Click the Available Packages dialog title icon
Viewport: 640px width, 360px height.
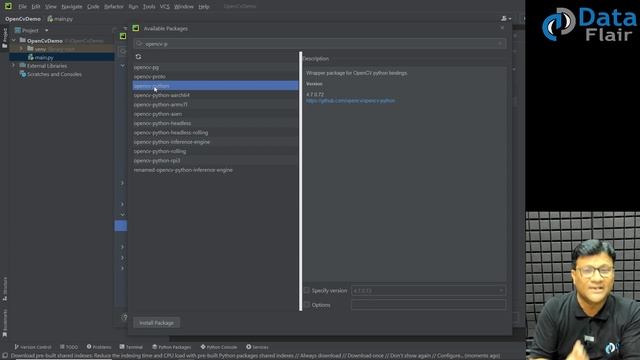(136, 28)
